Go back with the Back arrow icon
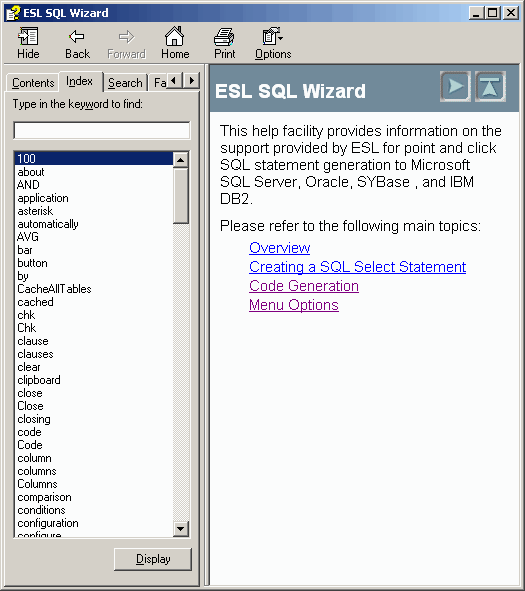Viewport: 525px width, 591px height. coord(77,37)
